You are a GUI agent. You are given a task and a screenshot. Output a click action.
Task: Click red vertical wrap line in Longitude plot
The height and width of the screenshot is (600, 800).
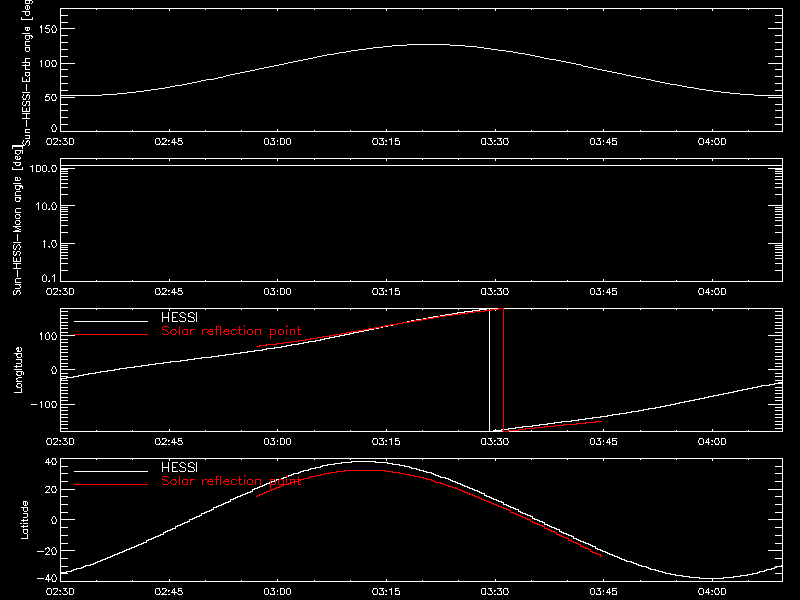click(504, 370)
